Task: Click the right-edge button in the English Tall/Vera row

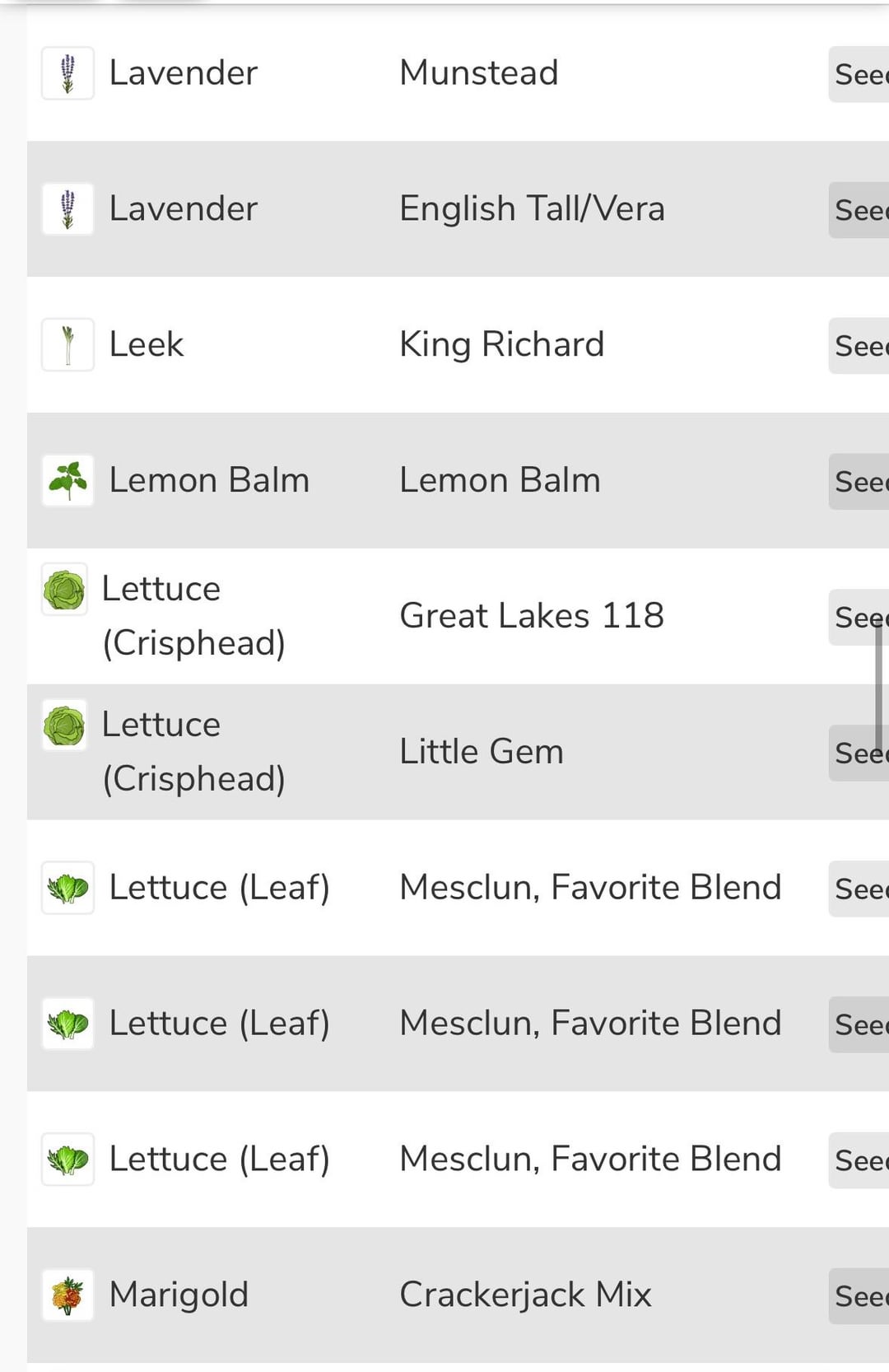Action: pos(859,210)
